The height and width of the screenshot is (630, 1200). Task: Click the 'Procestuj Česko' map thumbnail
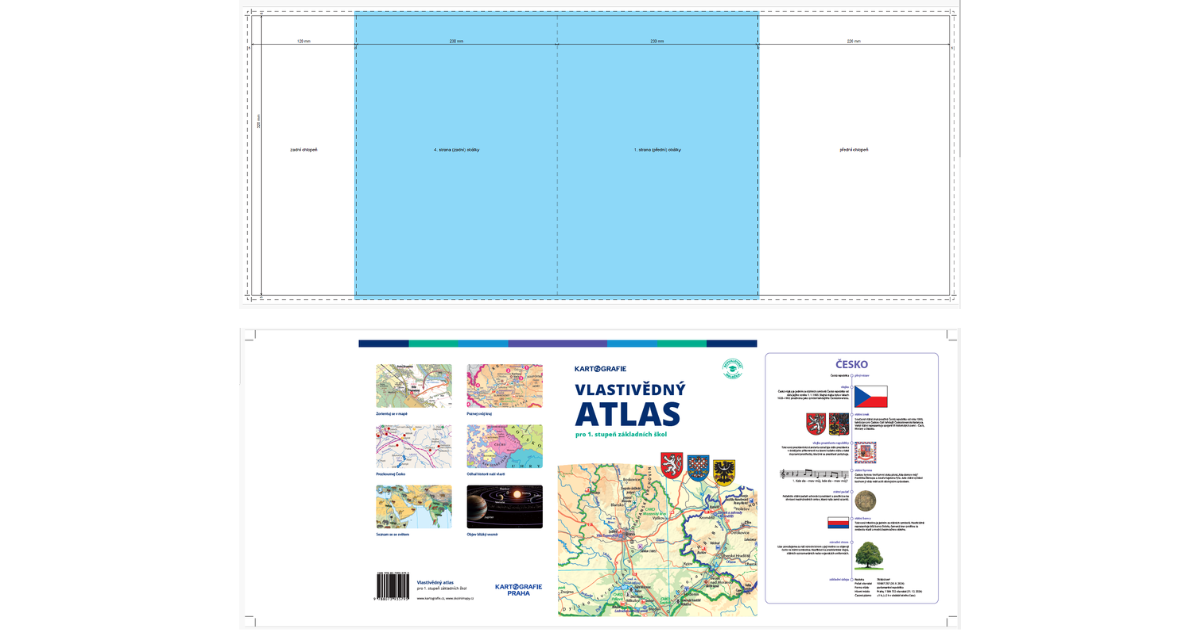click(414, 446)
